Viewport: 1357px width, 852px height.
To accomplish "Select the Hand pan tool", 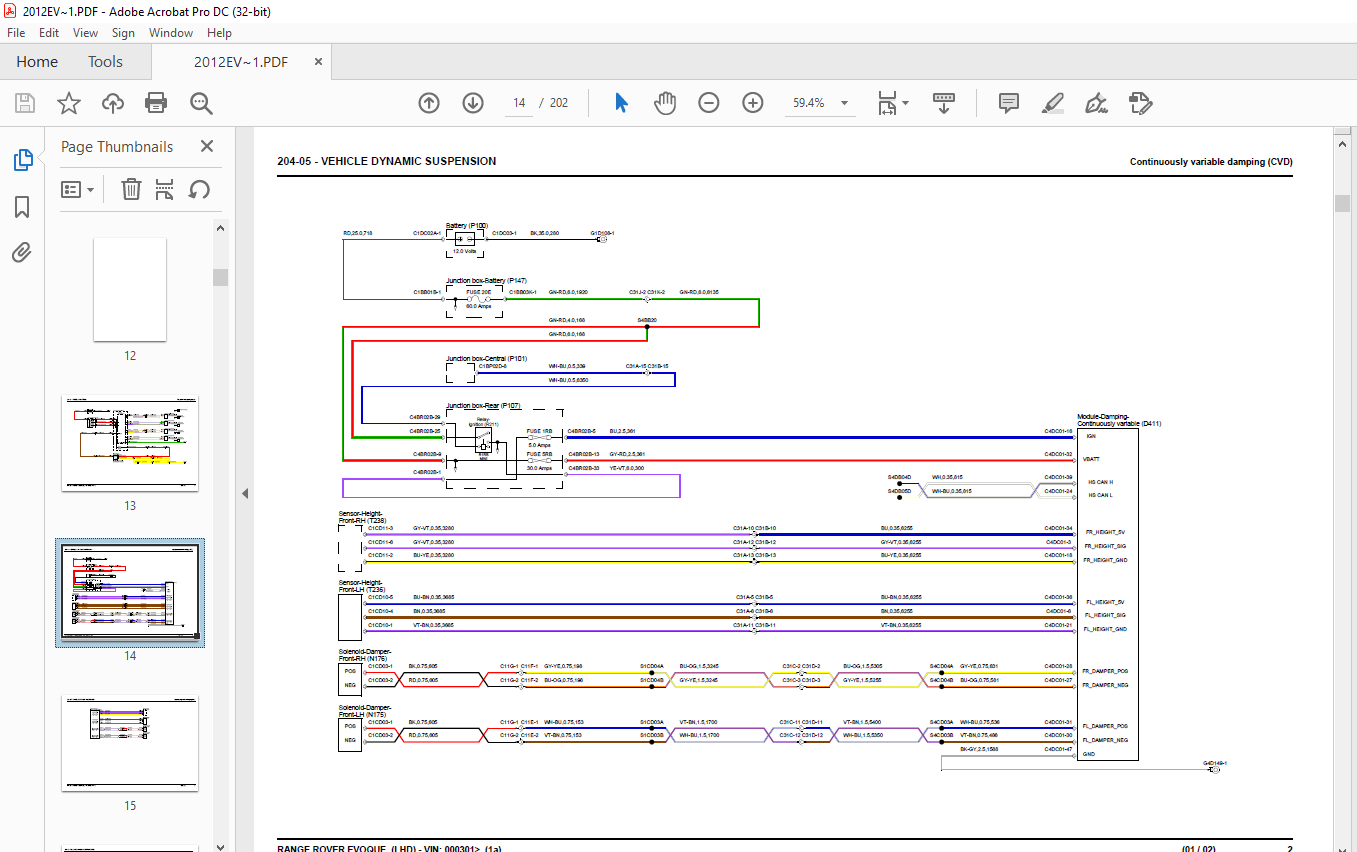I will click(665, 103).
